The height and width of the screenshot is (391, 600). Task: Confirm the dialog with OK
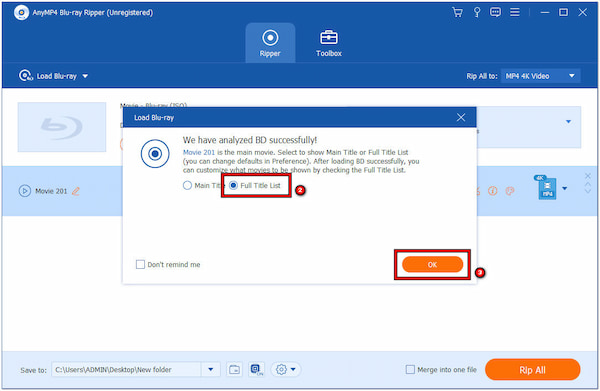click(x=432, y=264)
